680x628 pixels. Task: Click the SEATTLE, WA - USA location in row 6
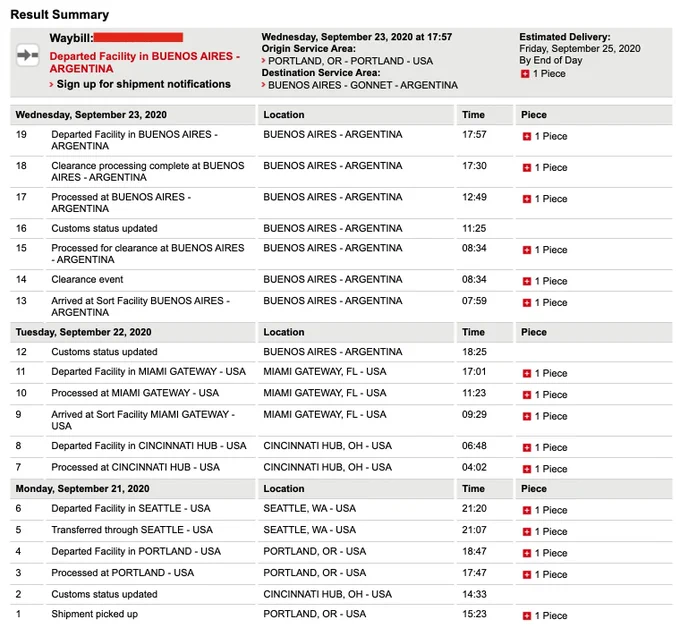pos(310,509)
